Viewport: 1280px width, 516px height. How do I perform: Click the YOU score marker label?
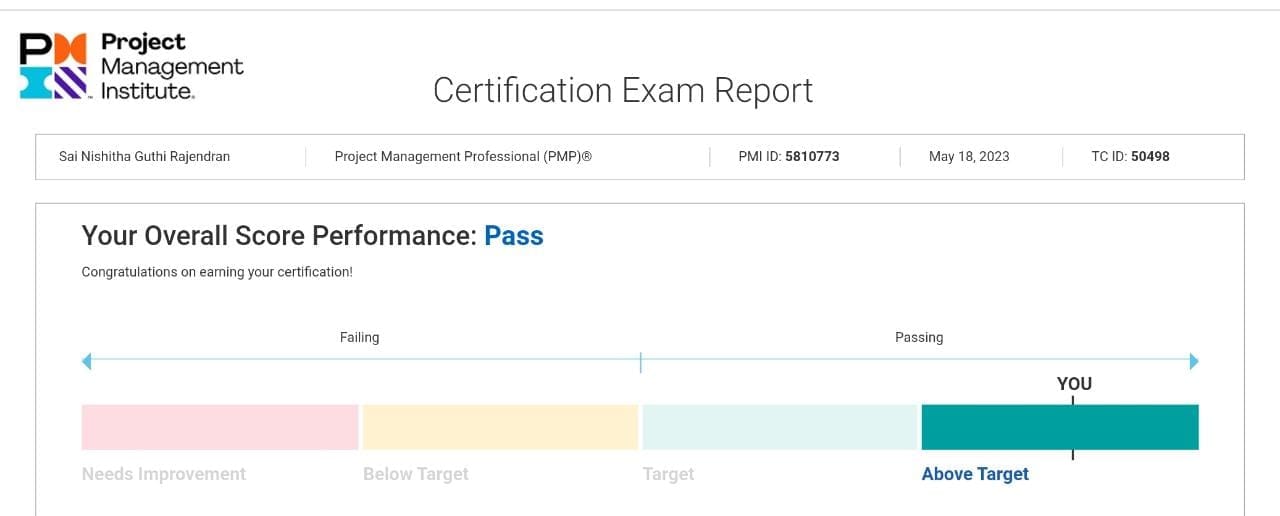point(1074,384)
